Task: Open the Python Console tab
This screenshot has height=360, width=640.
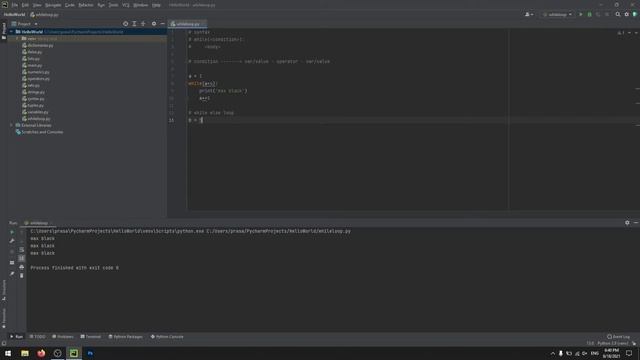Action: 167,337
